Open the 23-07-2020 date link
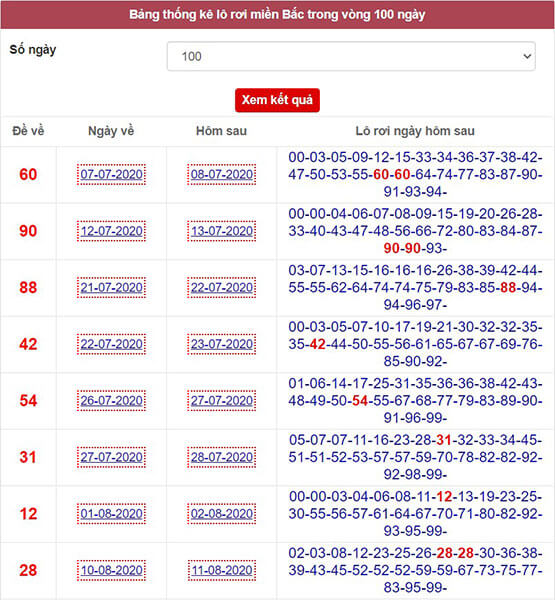Viewport: 555px width, 600px height. point(222,344)
